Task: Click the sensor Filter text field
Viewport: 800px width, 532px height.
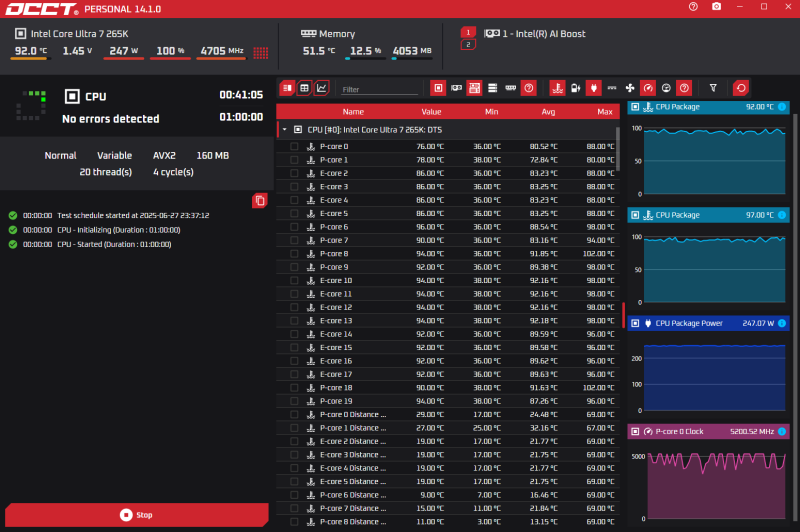Action: [x=377, y=89]
